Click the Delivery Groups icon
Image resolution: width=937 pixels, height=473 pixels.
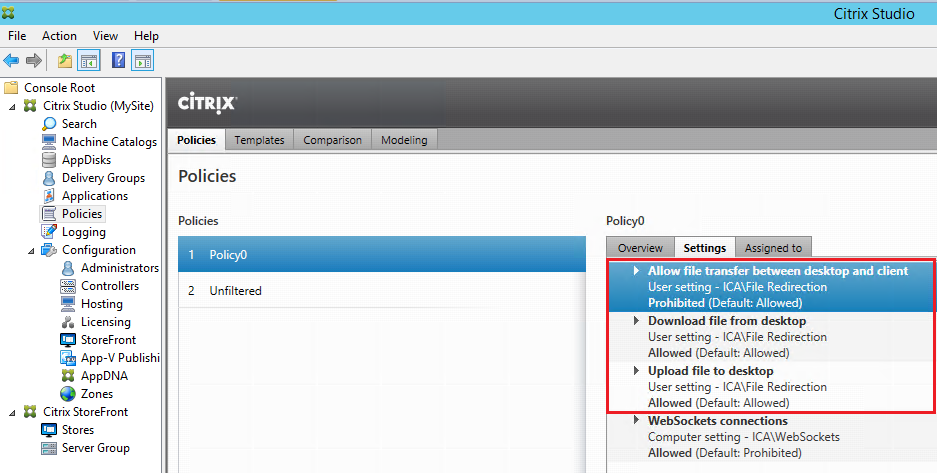(49, 178)
